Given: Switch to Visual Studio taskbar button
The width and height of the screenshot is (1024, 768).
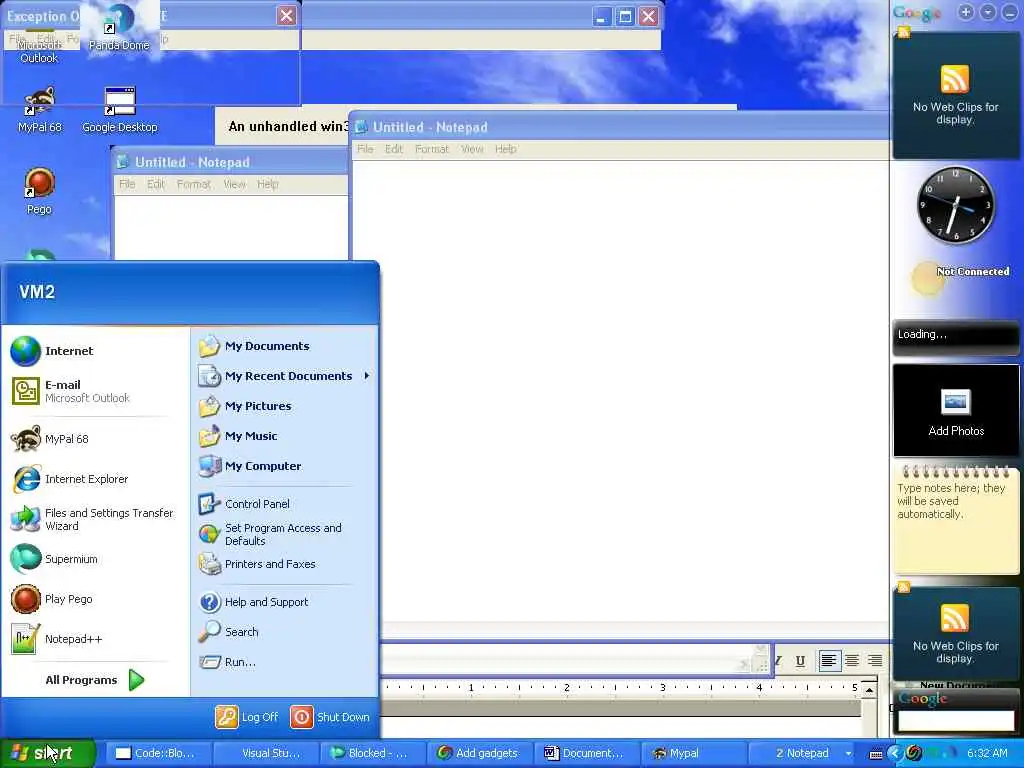Looking at the screenshot, I should [x=266, y=753].
